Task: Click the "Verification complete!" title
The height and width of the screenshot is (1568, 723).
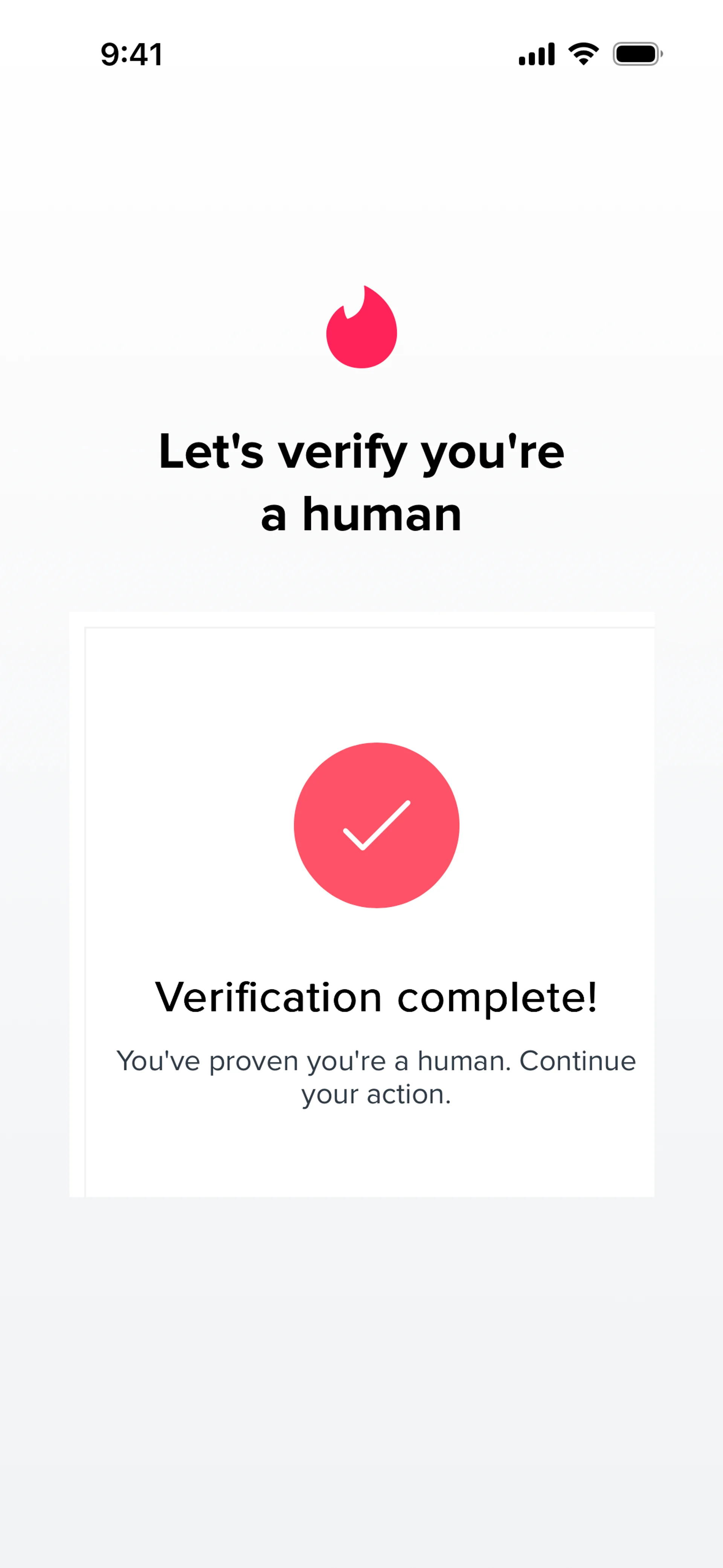Action: coord(376,998)
